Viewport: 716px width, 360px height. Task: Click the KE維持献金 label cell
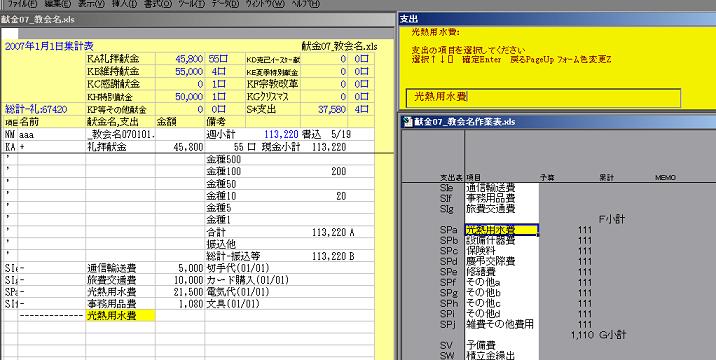point(121,72)
